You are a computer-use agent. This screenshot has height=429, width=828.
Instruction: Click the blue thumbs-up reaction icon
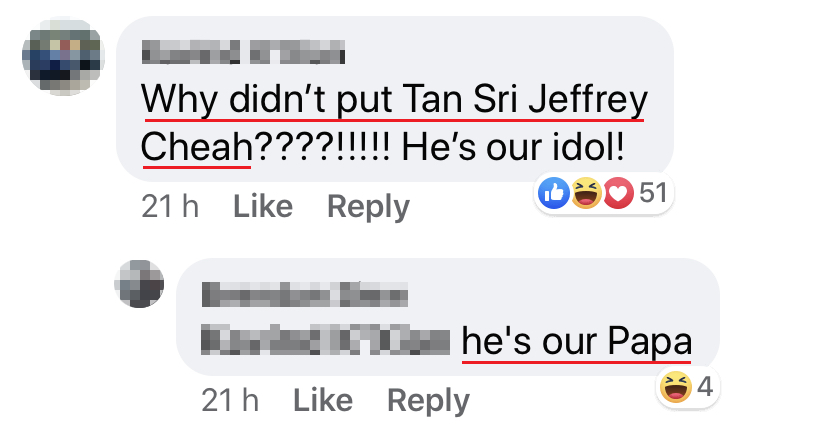pyautogui.click(x=553, y=193)
